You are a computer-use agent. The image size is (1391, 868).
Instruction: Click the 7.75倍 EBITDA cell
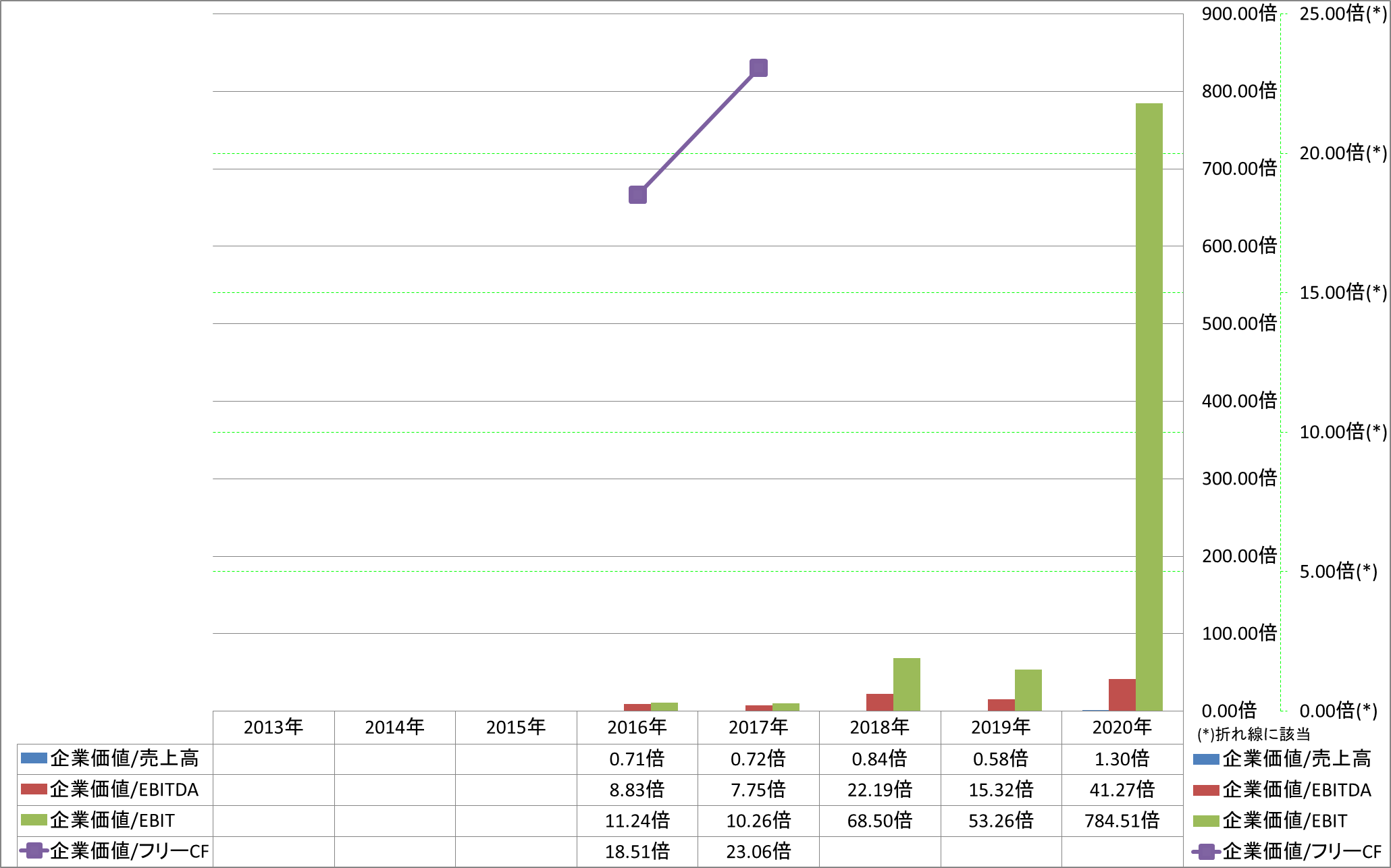(758, 790)
